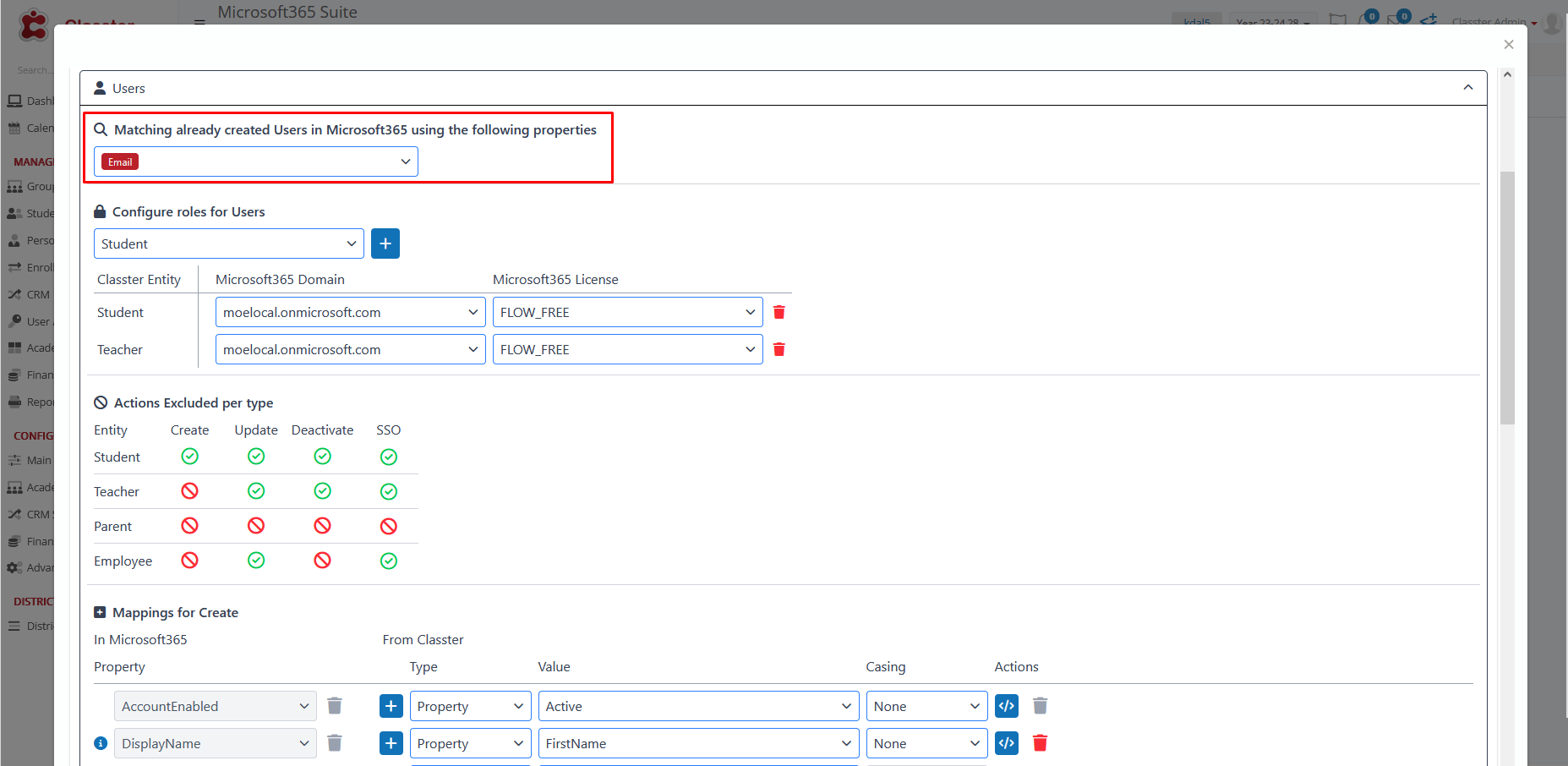Toggle Teacher Create exclusion
Image resolution: width=1568 pixels, height=766 pixels.
tap(190, 491)
